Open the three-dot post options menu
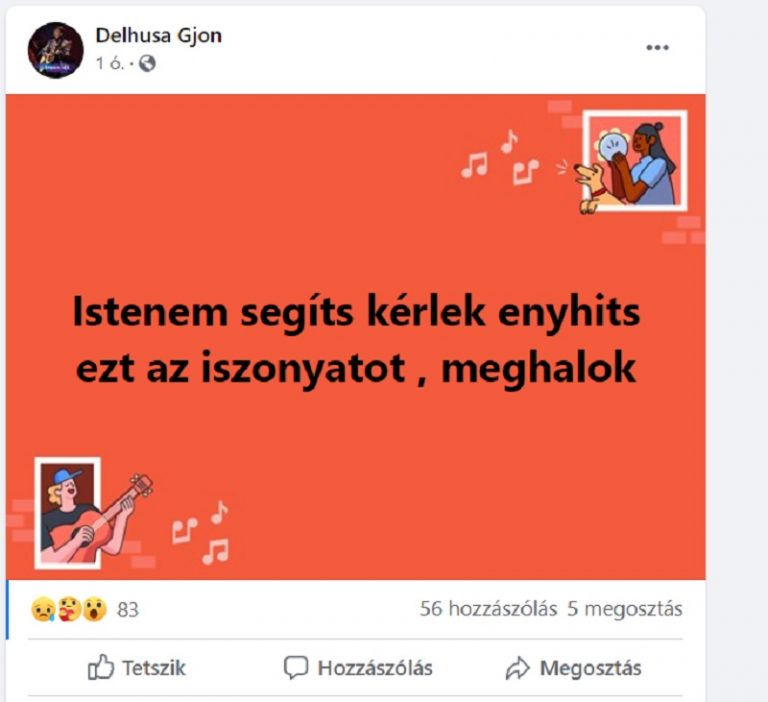This screenshot has height=702, width=768. click(657, 48)
